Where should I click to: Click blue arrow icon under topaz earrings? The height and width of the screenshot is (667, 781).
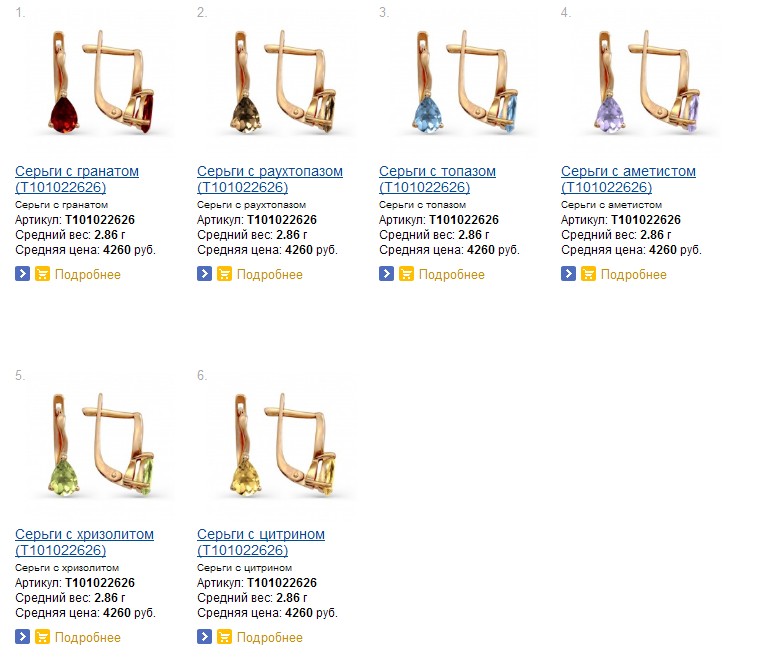(387, 274)
